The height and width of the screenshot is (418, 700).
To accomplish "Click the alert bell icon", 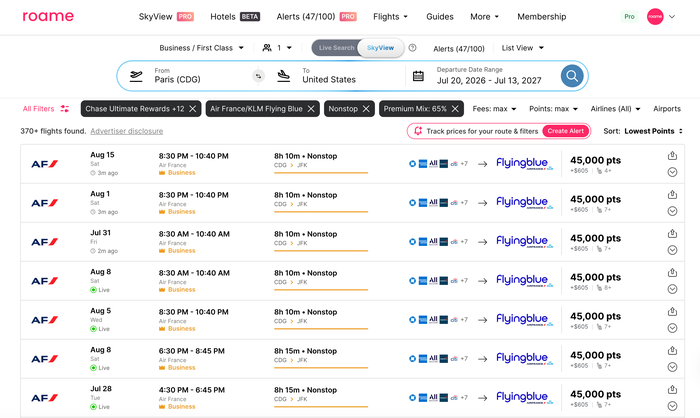I will point(418,131).
